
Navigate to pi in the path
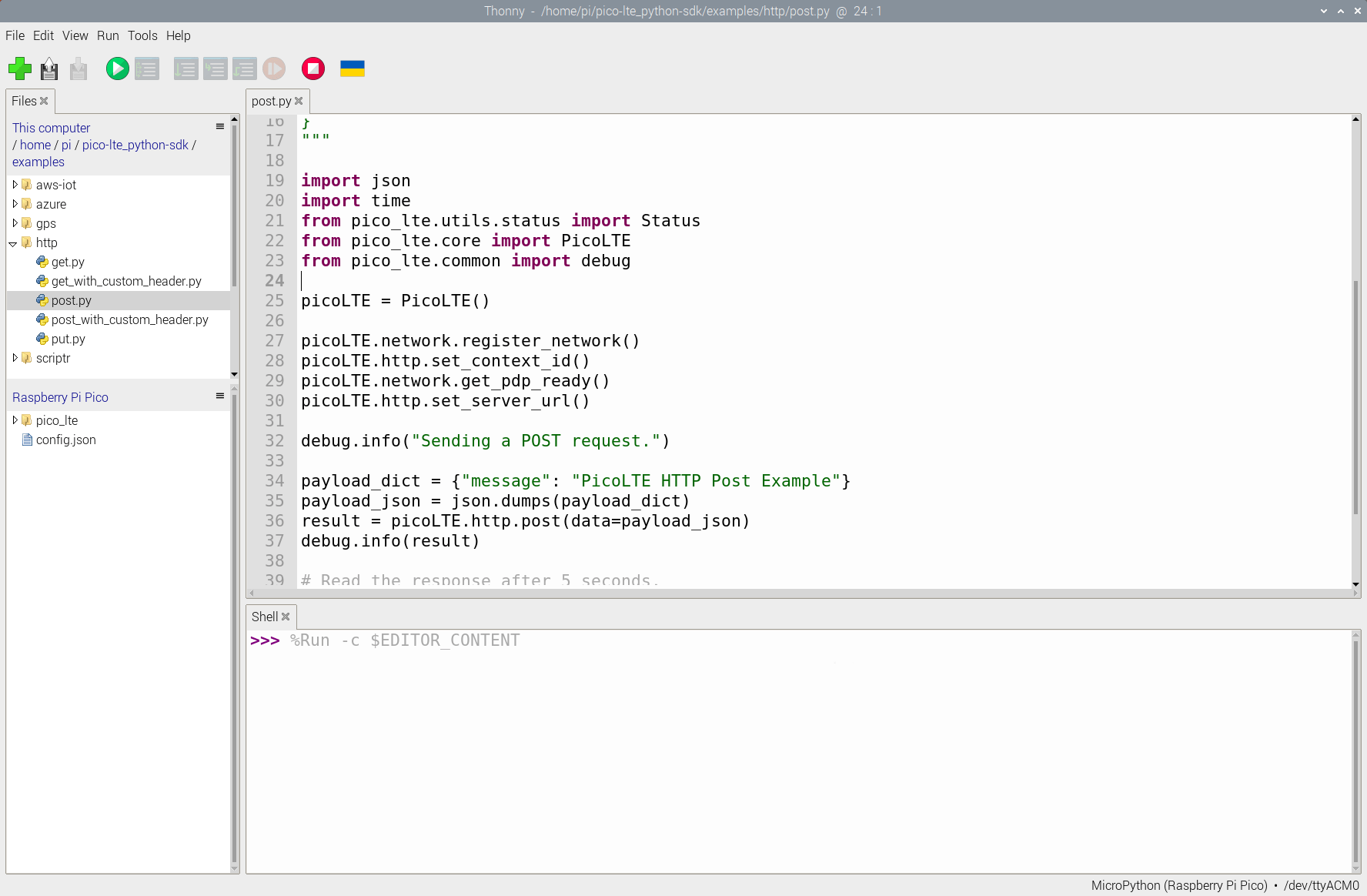(66, 145)
